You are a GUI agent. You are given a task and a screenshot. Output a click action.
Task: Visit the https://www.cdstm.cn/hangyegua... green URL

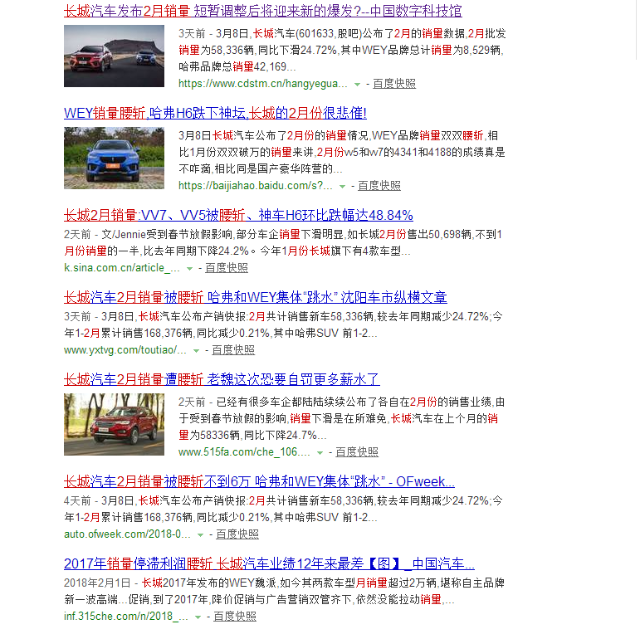pyautogui.click(x=262, y=84)
